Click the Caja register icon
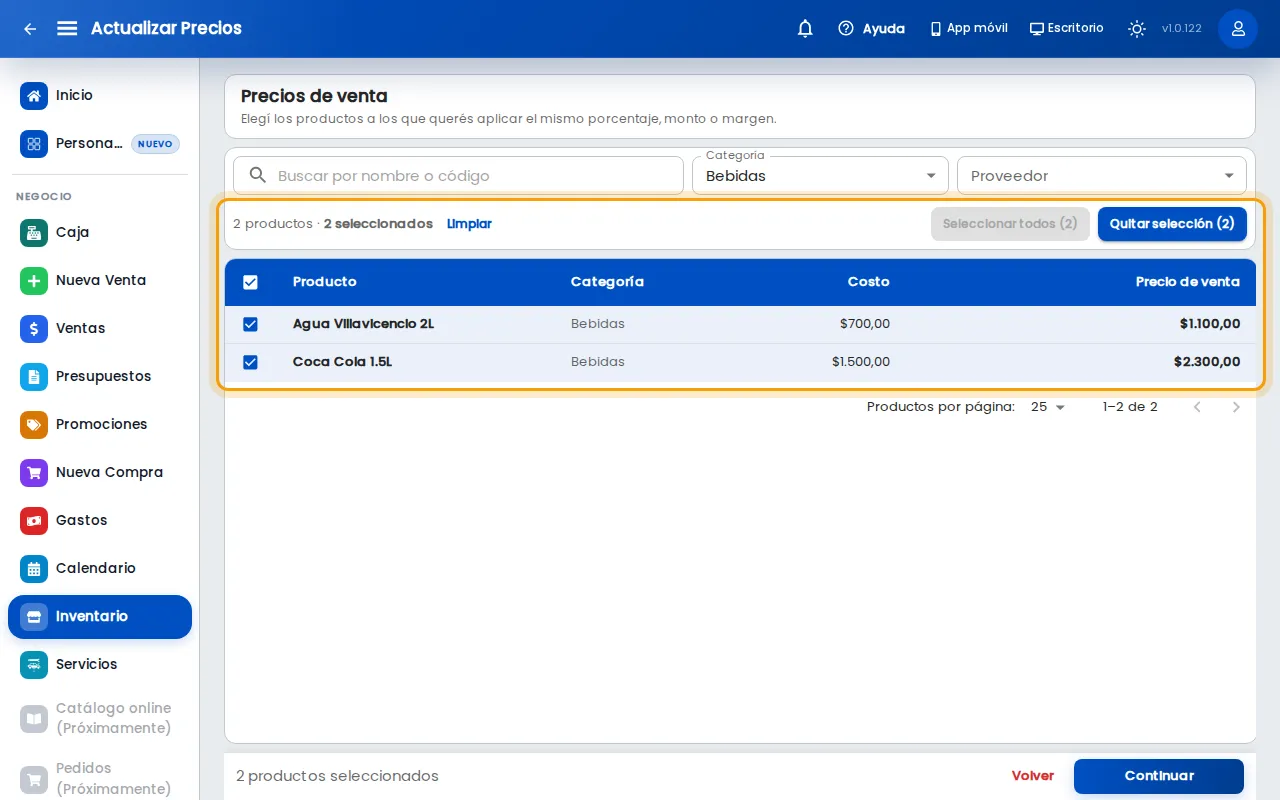 tap(34, 232)
